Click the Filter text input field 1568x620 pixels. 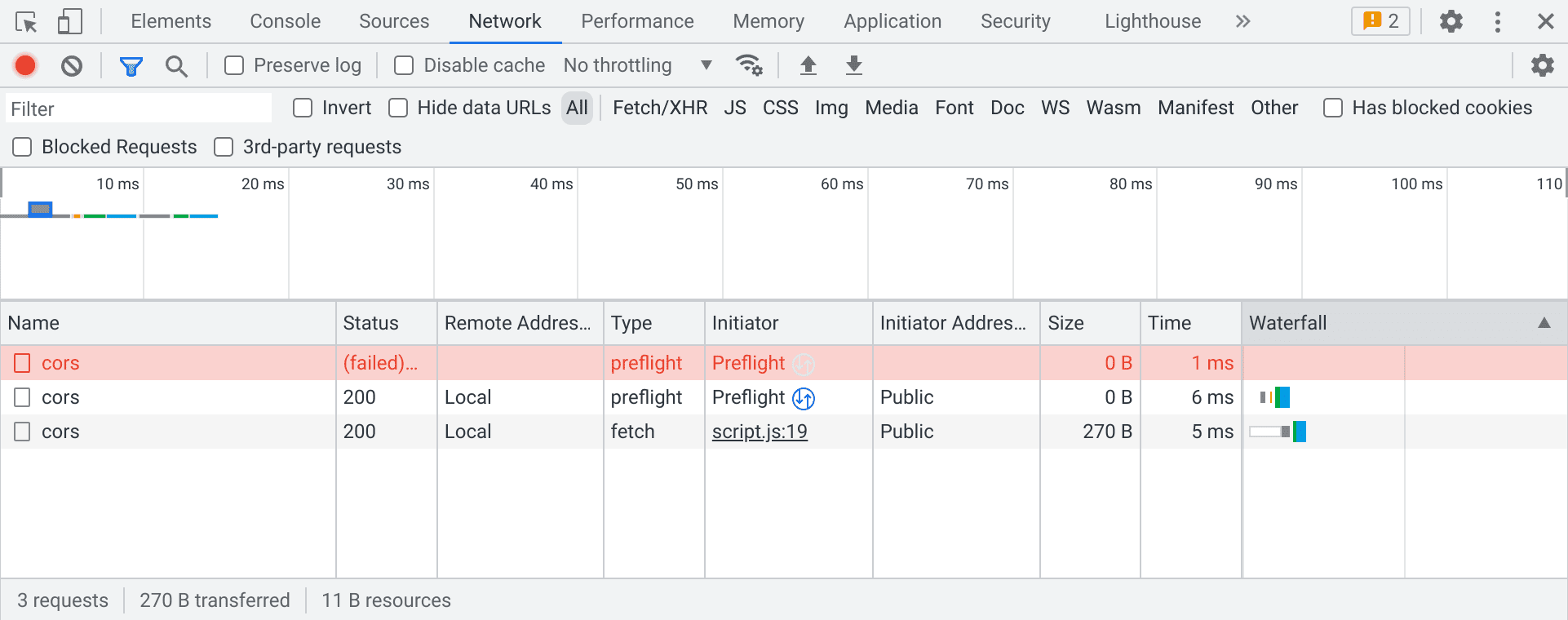point(139,108)
